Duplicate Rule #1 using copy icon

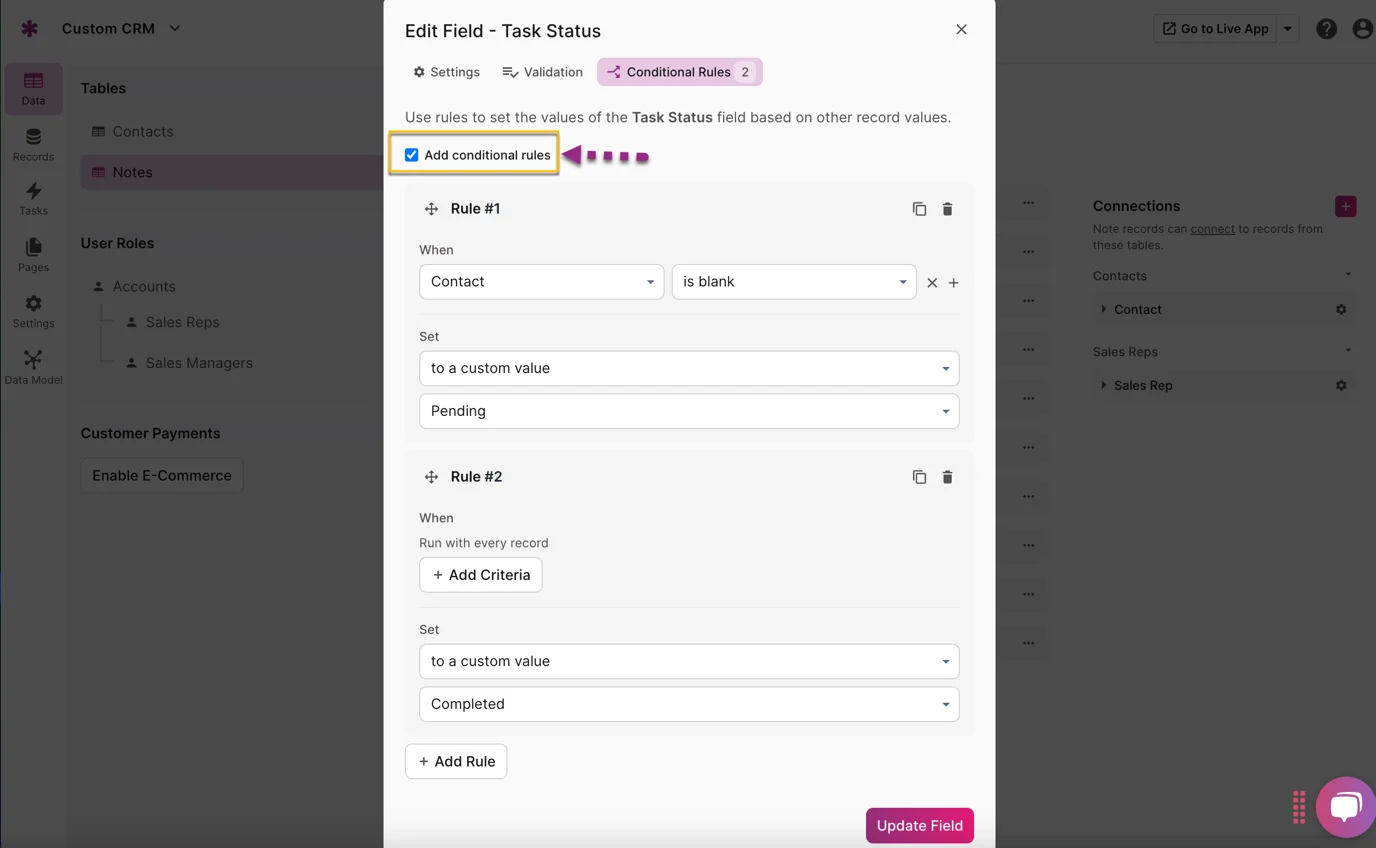click(919, 209)
